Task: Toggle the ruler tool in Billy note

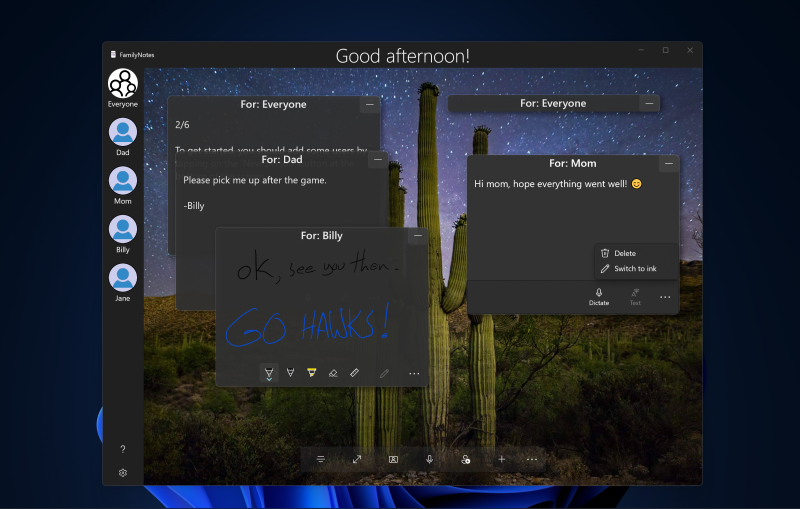Action: pos(355,373)
